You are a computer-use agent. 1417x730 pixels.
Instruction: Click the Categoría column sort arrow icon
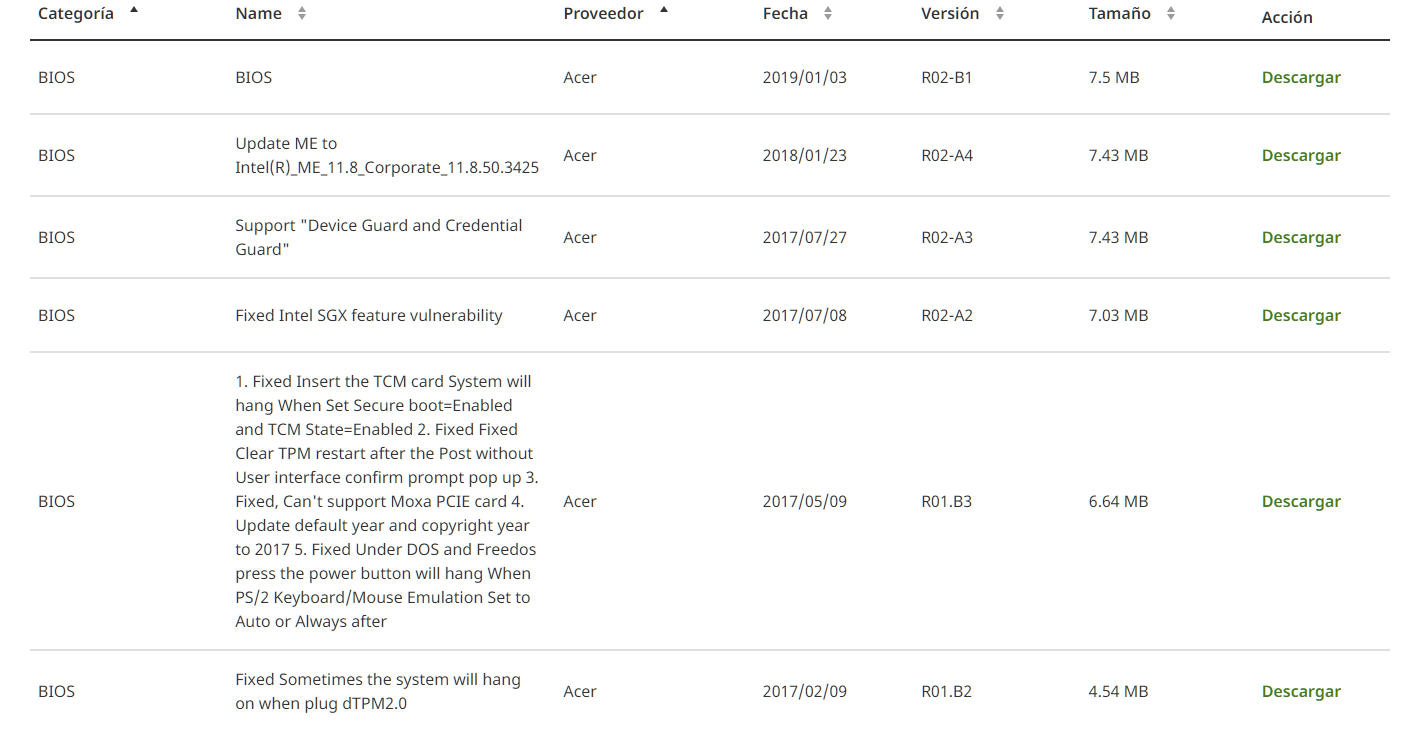click(134, 10)
